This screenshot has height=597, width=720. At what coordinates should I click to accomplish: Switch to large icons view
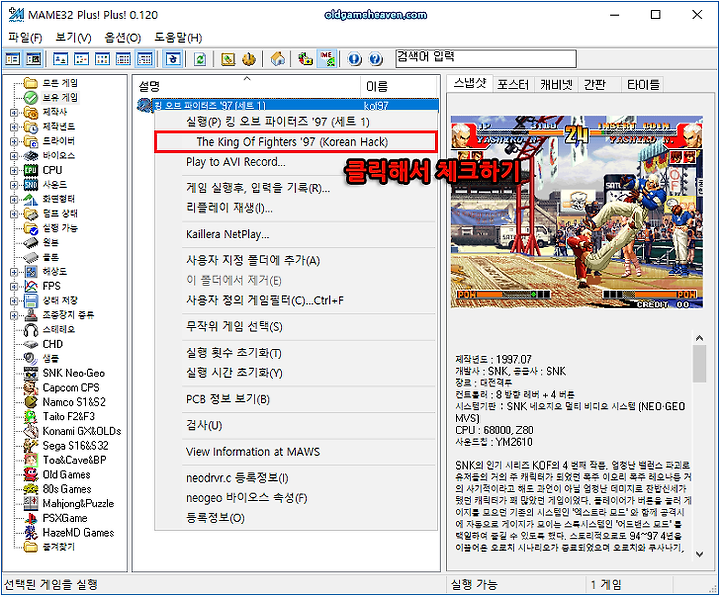61,59
